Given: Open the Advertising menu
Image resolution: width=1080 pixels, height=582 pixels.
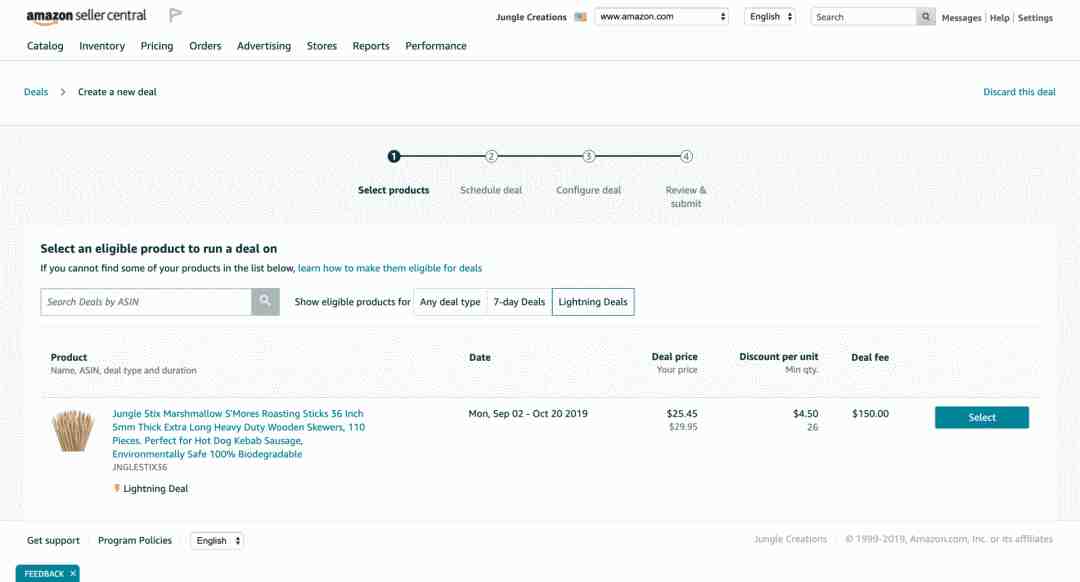Looking at the screenshot, I should [264, 46].
